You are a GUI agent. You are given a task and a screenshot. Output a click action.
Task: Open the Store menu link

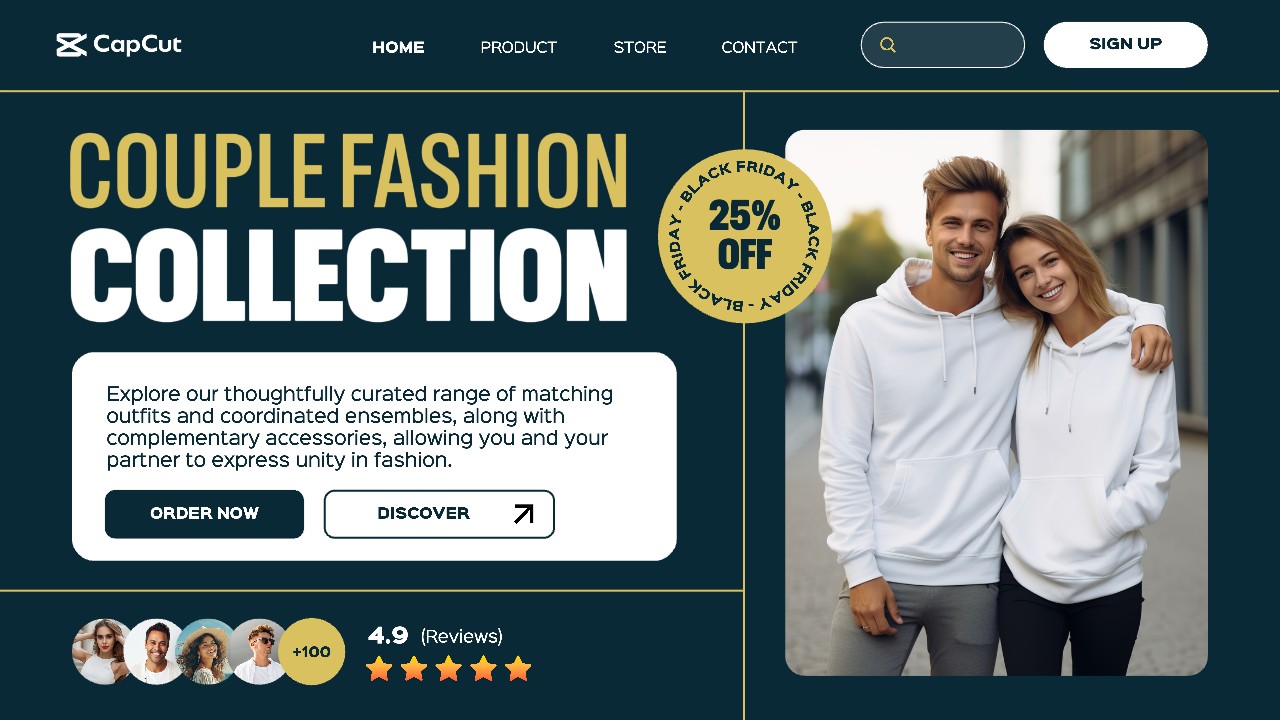tap(640, 47)
